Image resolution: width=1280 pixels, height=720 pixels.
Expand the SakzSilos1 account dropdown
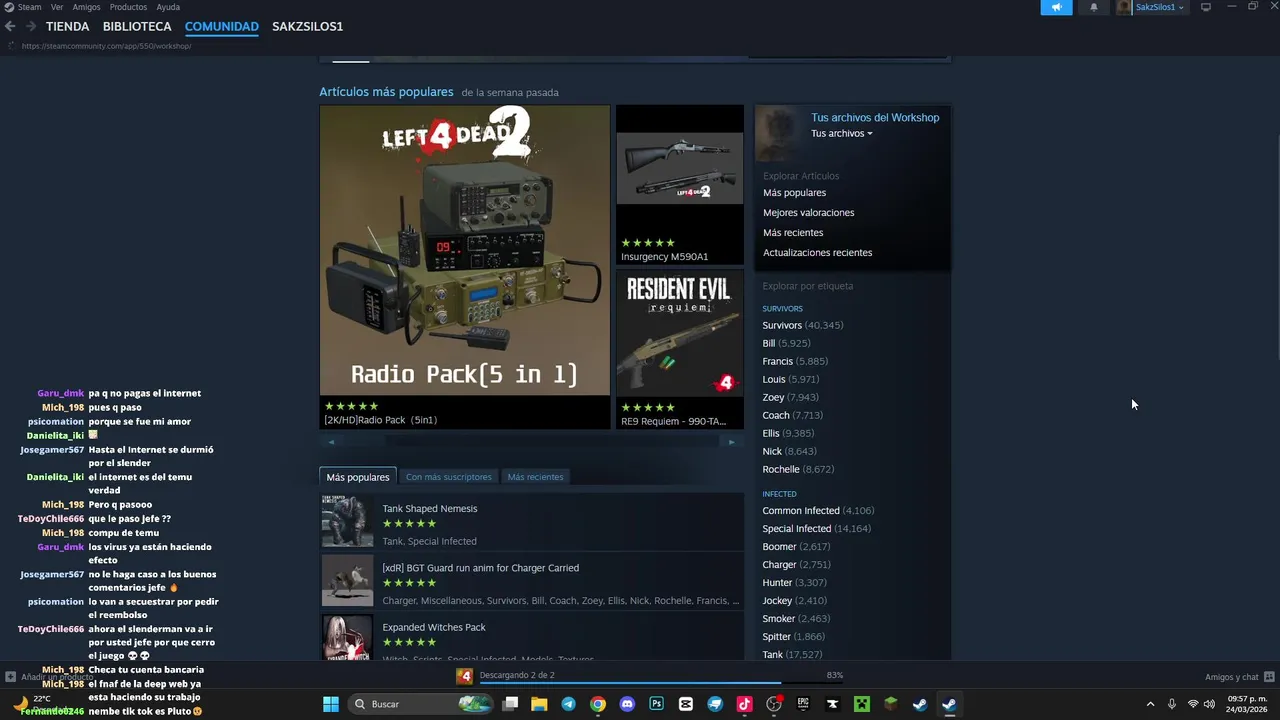point(1181,8)
